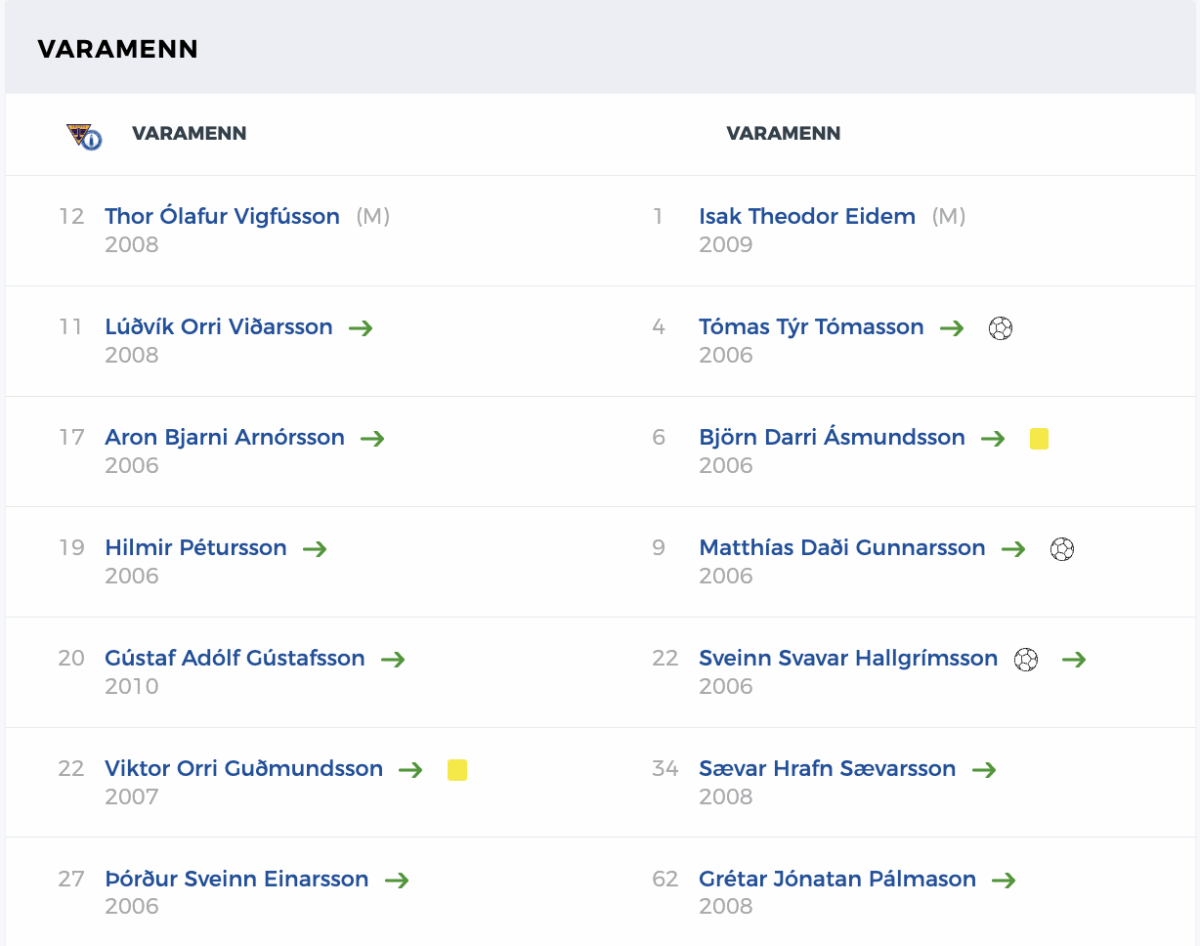
Task: Click green arrow beside Grétar Jónatan Pálmason
Action: (1004, 880)
